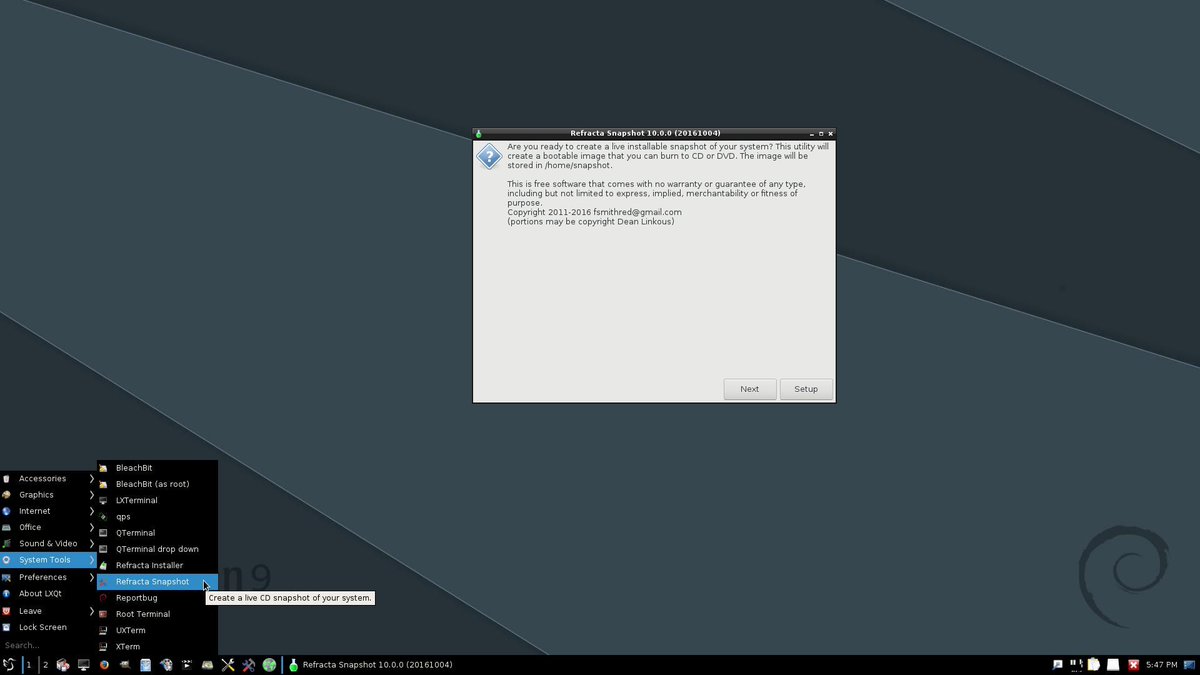Click the crossed wrench-screwdriver icon in panel

228,665
